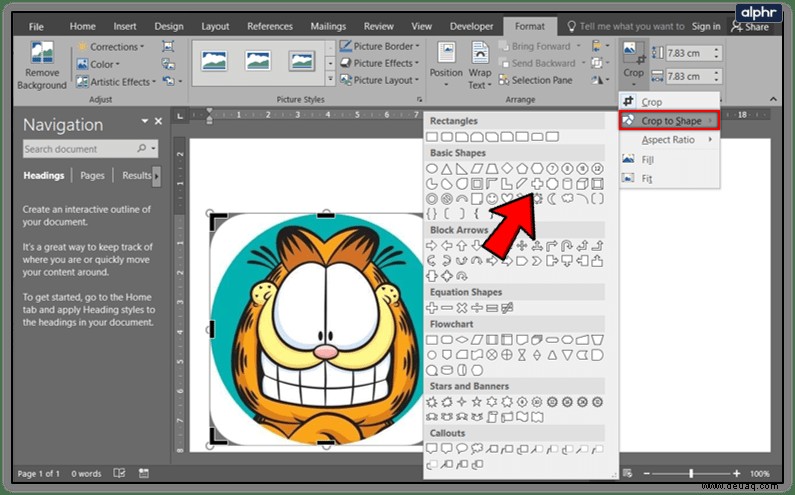Choose the oval callout shape
This screenshot has width=795, height=495.
pyautogui.click(x=462, y=449)
